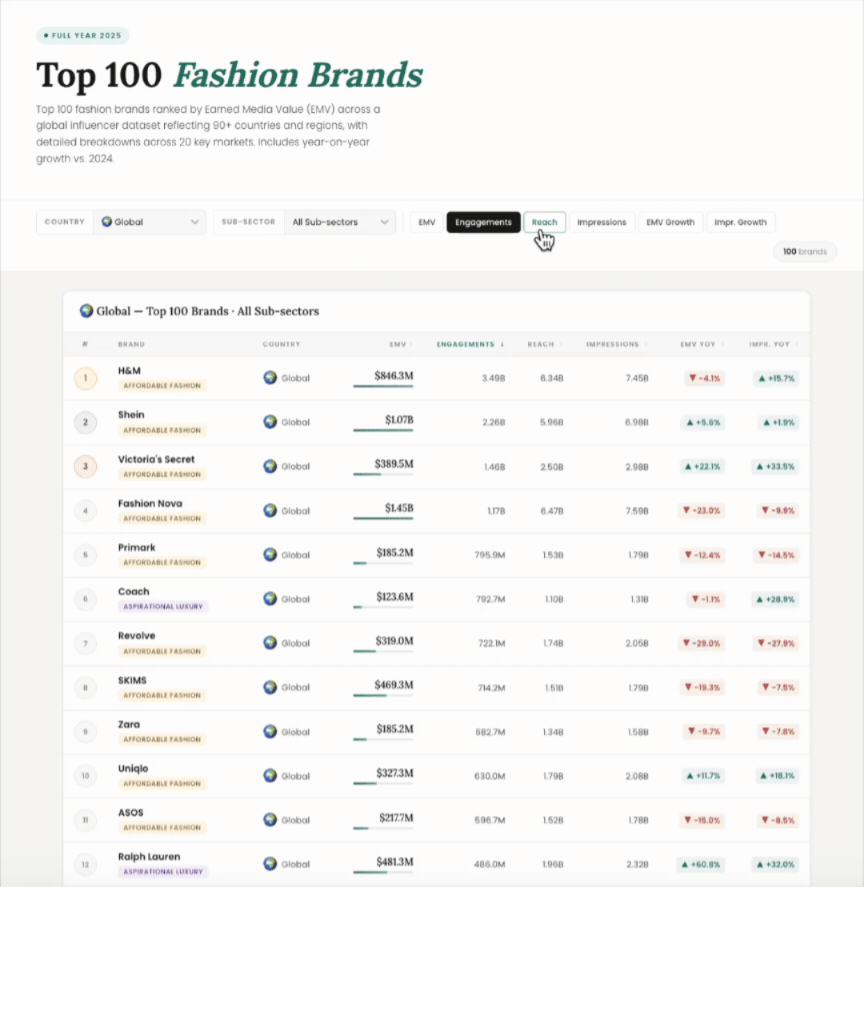
Task: Click the globe icon in Shein row
Action: coord(270,422)
